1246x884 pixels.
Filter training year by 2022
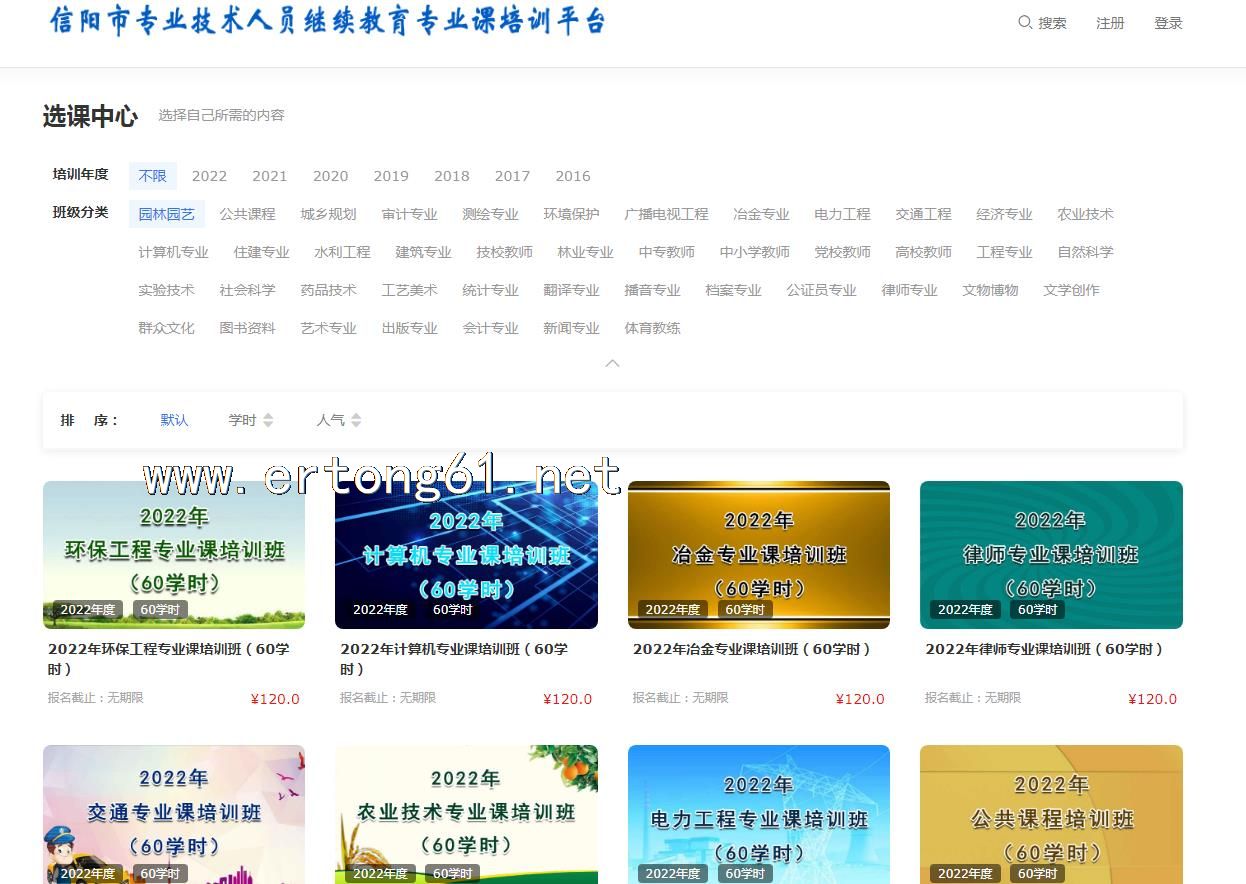pos(209,176)
